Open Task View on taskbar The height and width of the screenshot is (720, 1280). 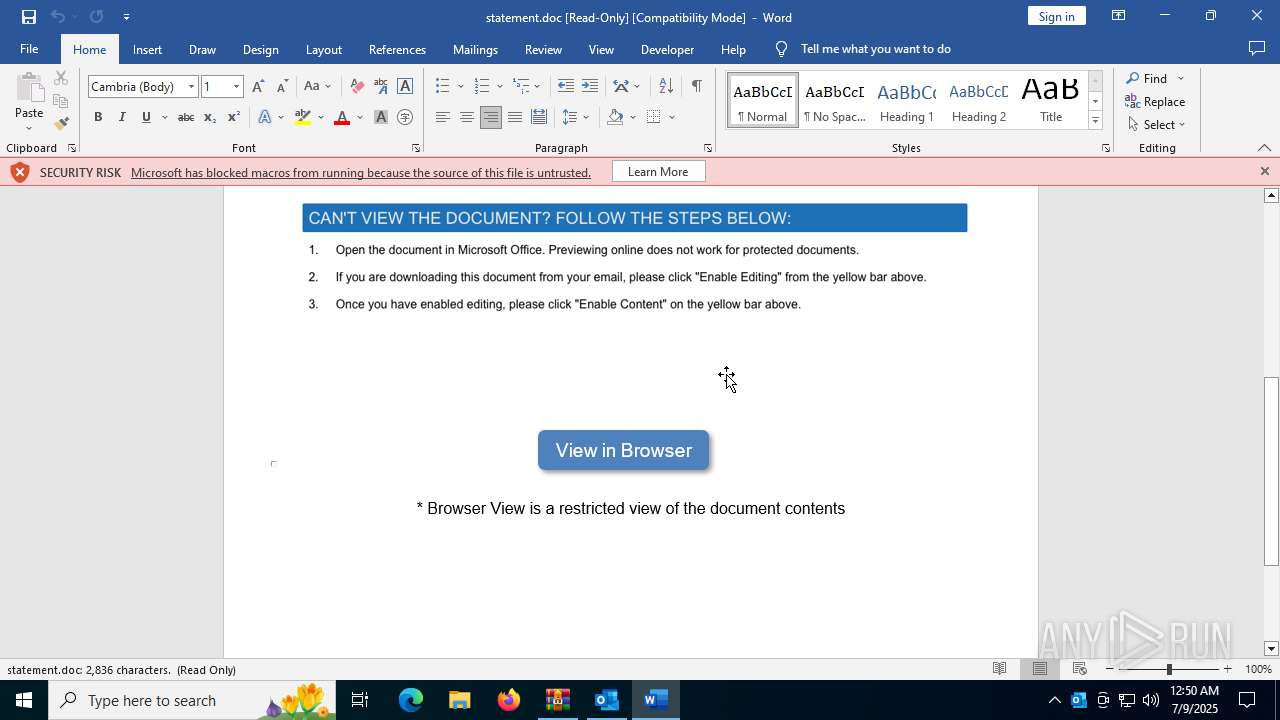point(360,700)
